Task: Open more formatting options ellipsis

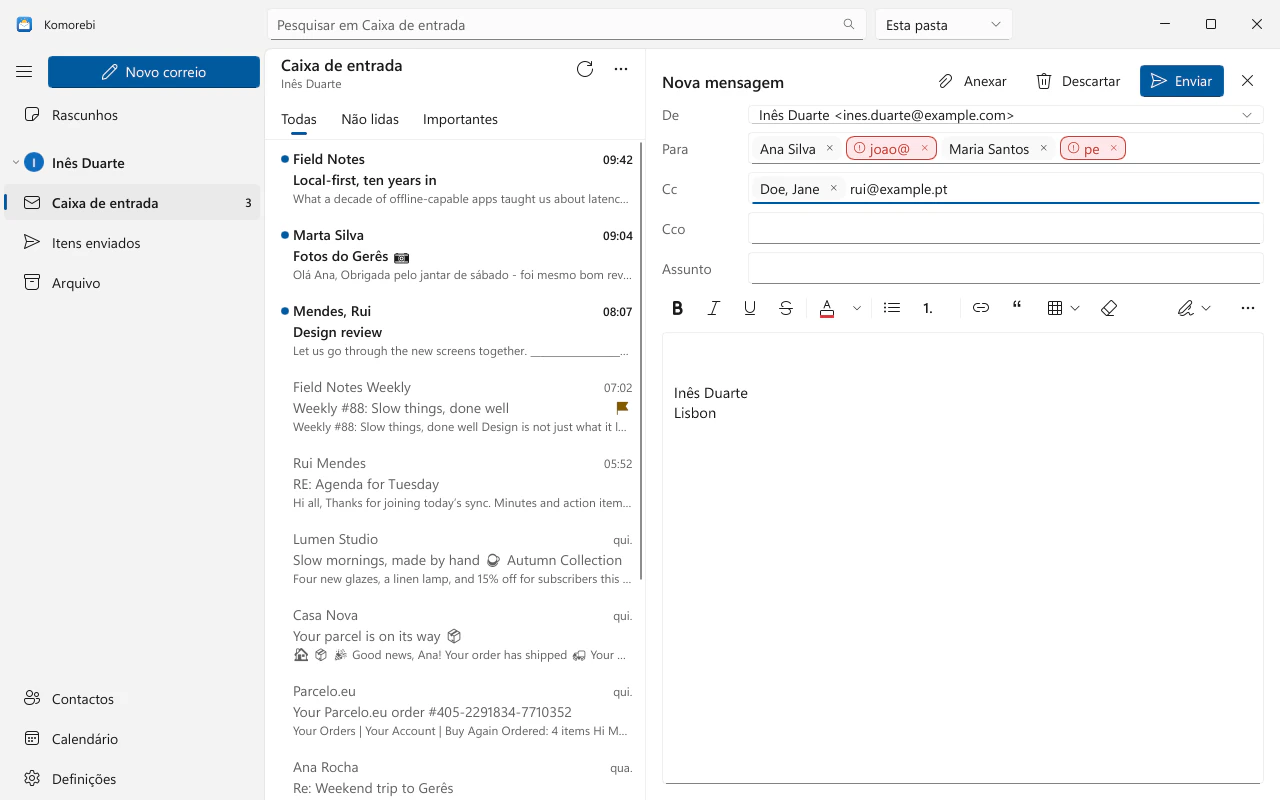Action: (x=1247, y=308)
